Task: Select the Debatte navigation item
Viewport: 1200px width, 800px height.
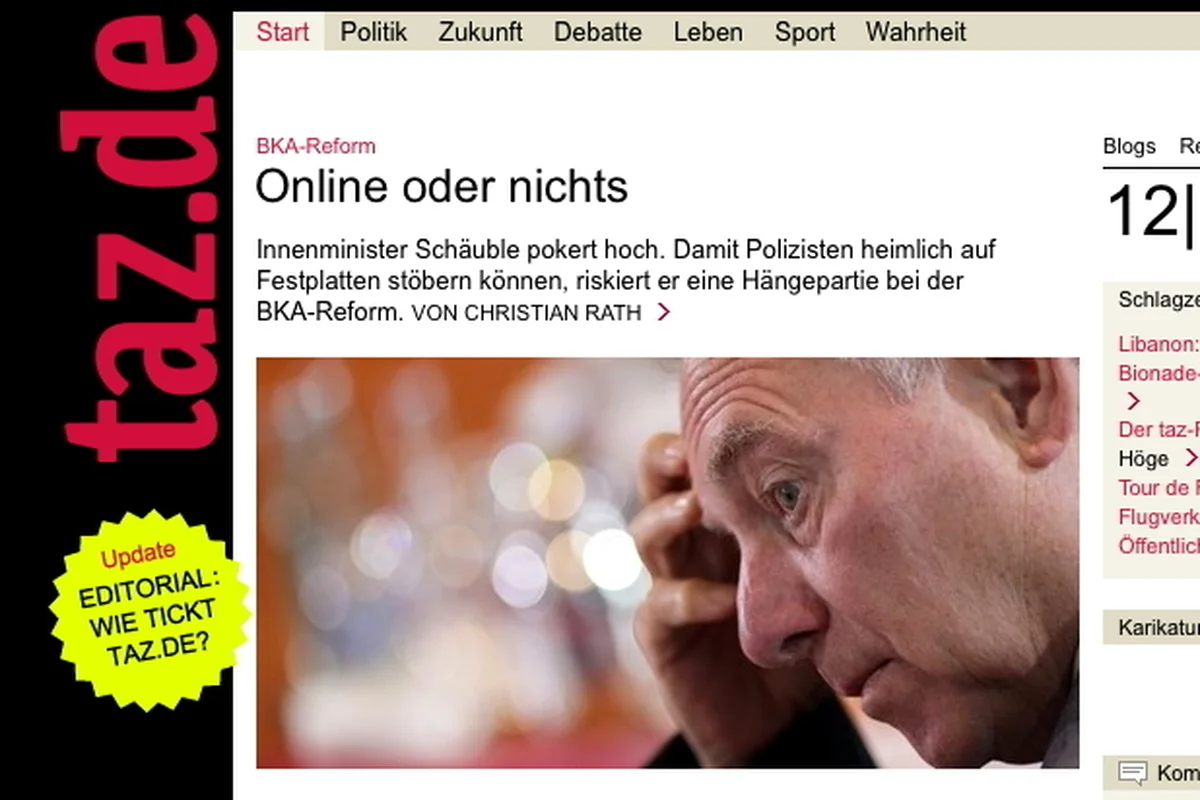Action: (x=598, y=32)
